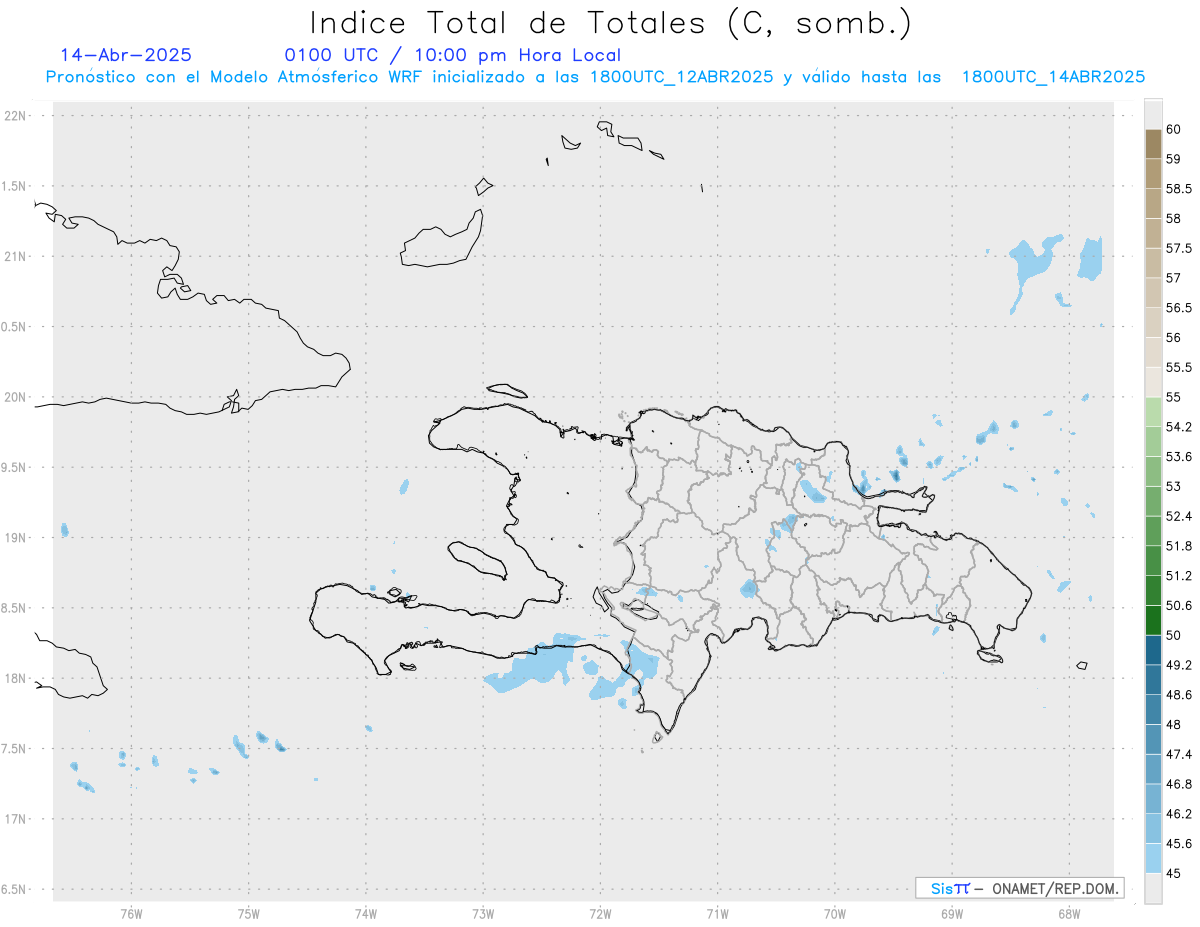Select the date label "14-Abr-2025"

[x=126, y=55]
